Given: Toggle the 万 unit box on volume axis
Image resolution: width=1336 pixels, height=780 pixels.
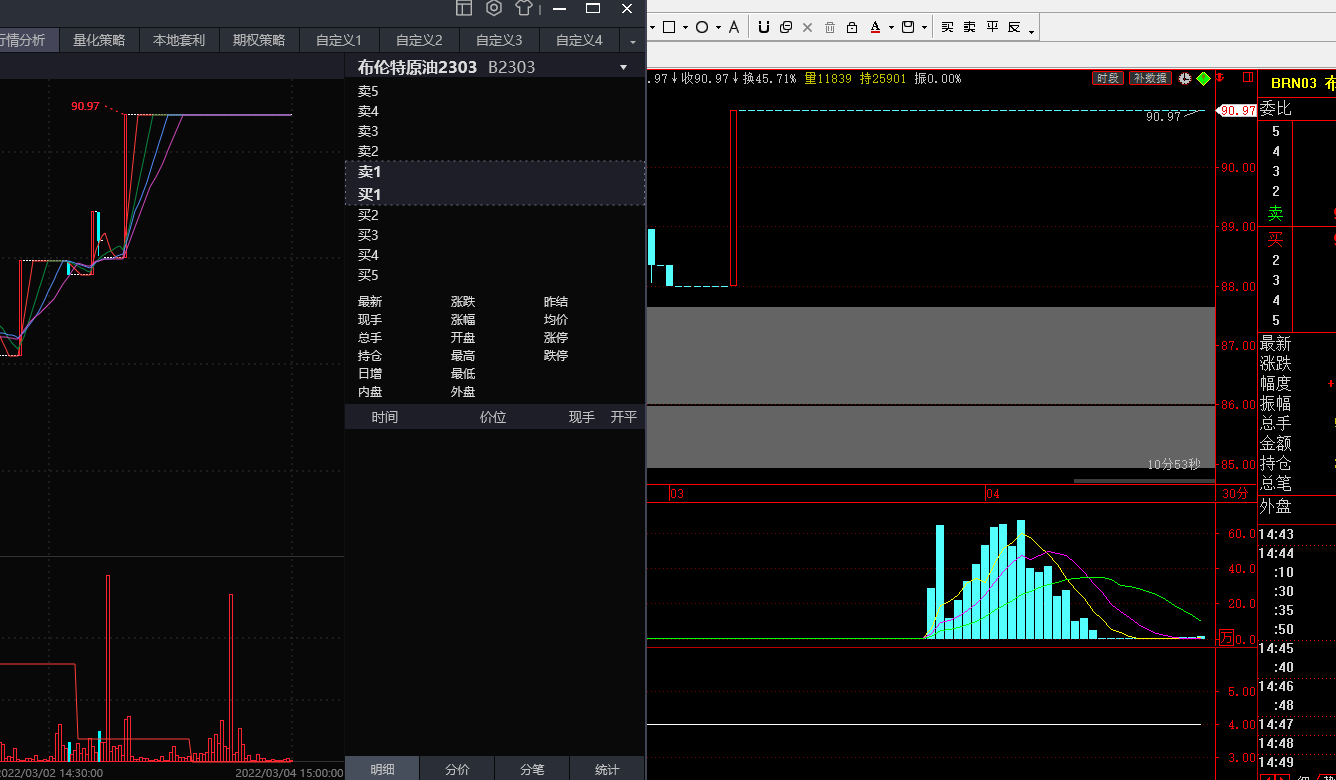Looking at the screenshot, I should [x=1227, y=638].
